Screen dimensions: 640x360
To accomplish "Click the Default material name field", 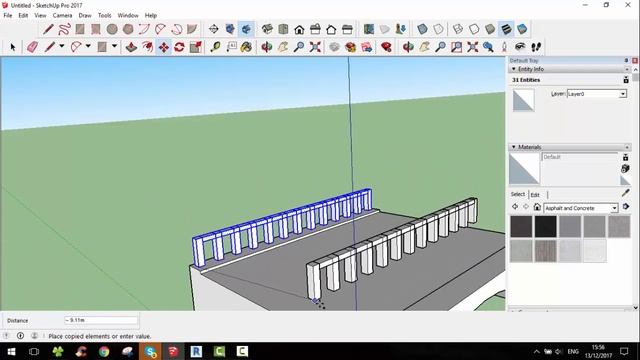I will pyautogui.click(x=580, y=157).
